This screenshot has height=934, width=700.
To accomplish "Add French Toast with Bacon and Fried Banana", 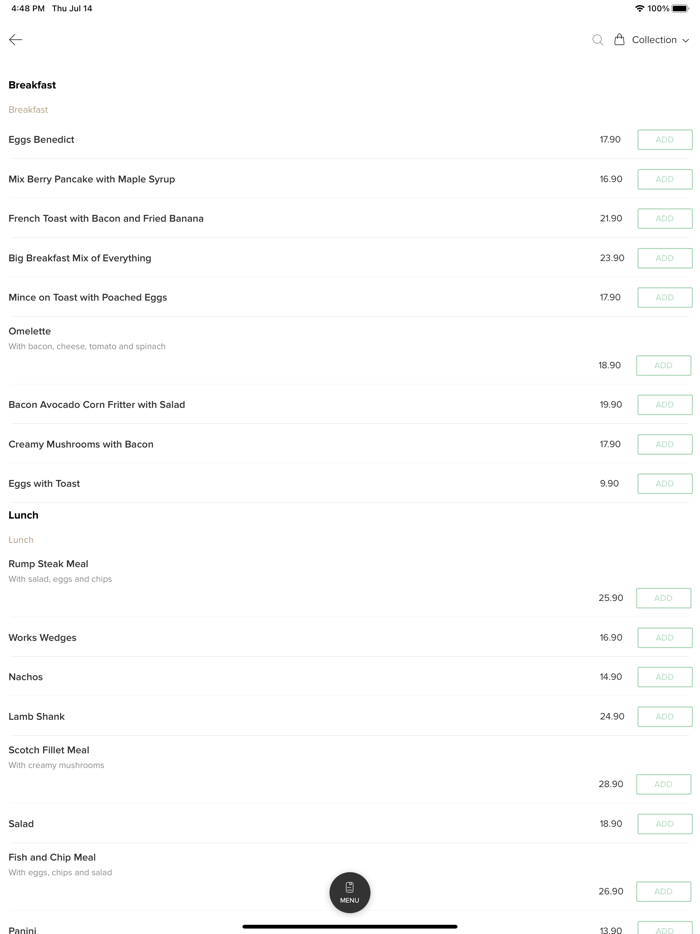I will [664, 218].
